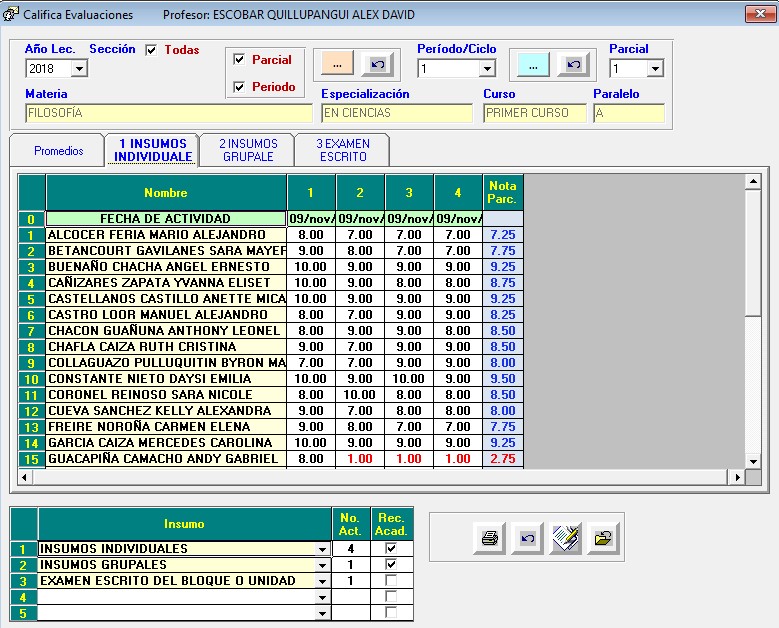This screenshot has height=628, width=779.
Task: Click the undo icon next to cyan button
Action: point(573,63)
